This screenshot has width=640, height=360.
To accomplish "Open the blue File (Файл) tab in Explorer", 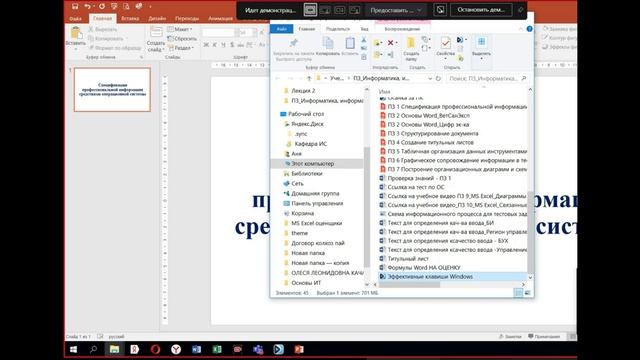I will click(x=282, y=29).
